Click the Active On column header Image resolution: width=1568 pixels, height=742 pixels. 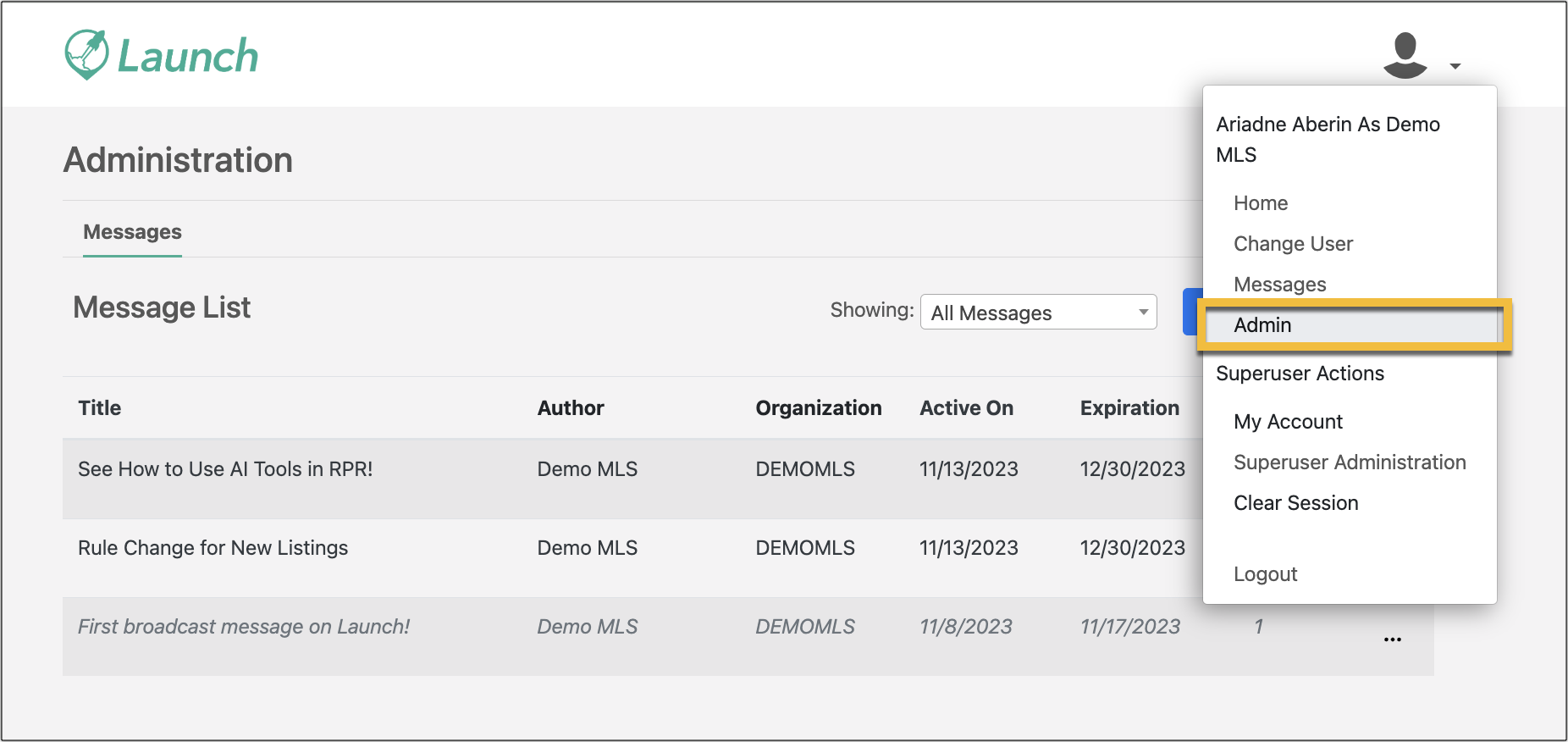click(x=966, y=408)
